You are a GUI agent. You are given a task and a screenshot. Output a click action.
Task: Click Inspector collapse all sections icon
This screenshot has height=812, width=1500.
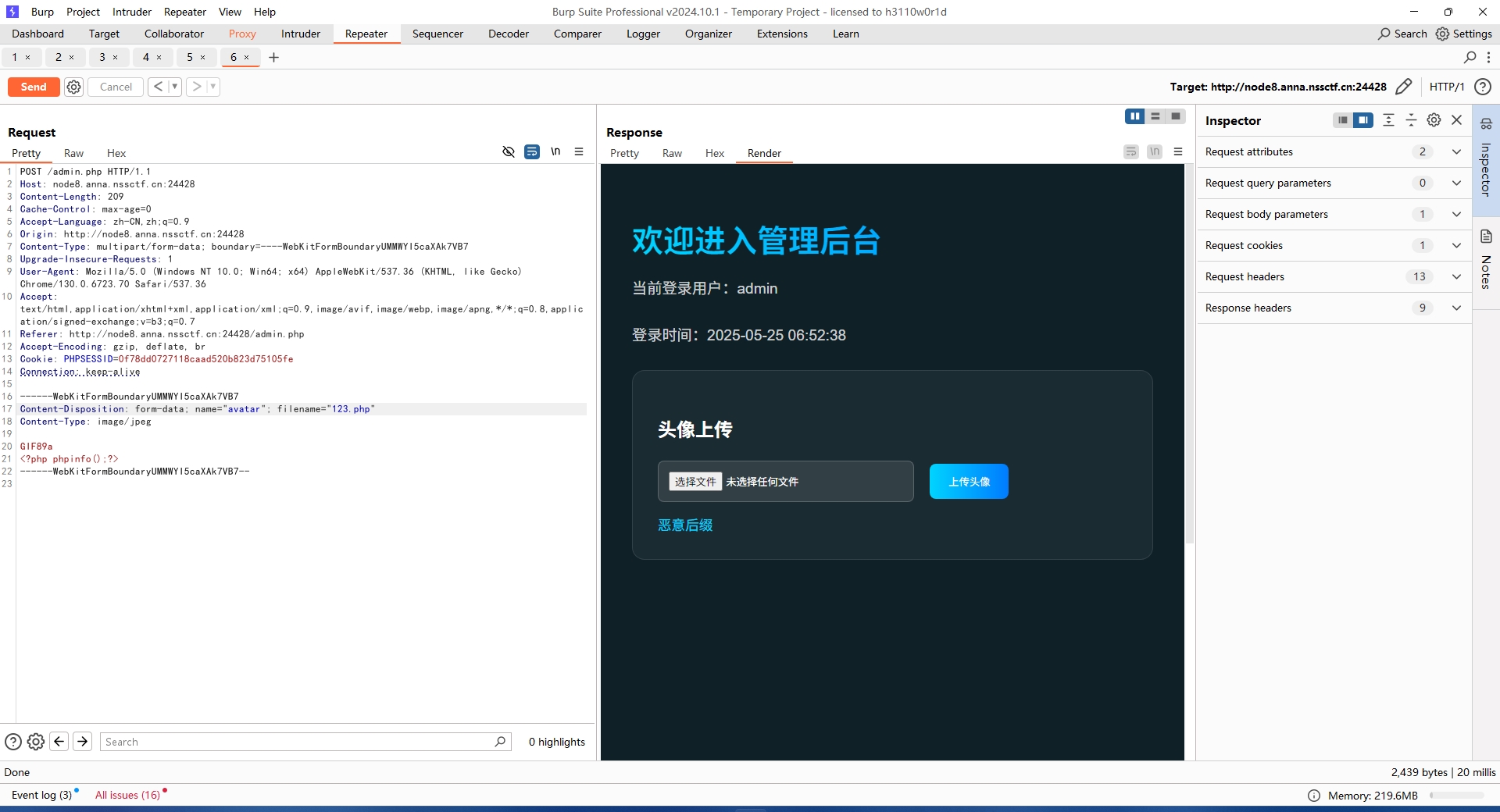pos(1411,120)
